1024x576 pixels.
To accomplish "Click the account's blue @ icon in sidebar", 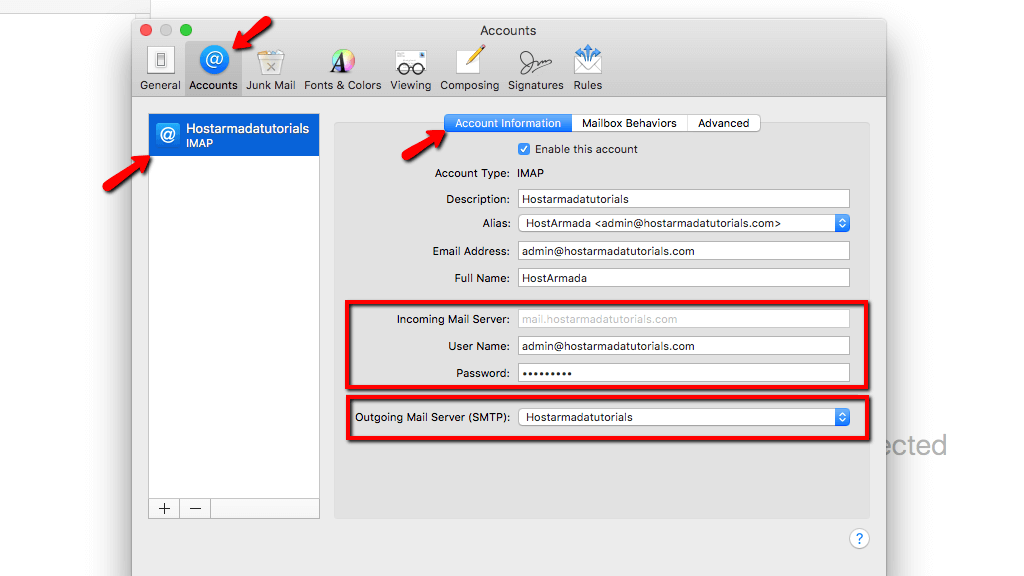I will [x=168, y=135].
